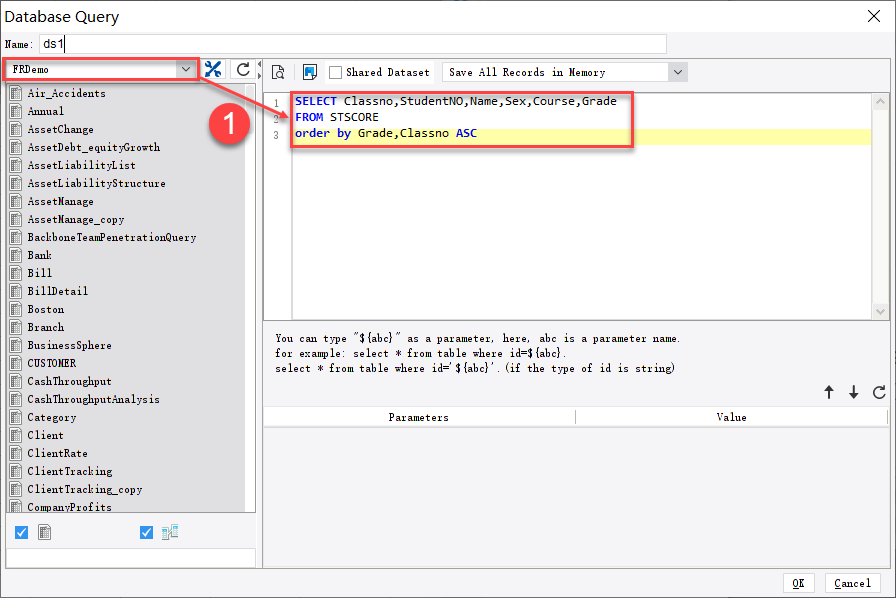The width and height of the screenshot is (896, 598).
Task: Select the SQL parameter wrench tool icon
Action: coord(213,70)
